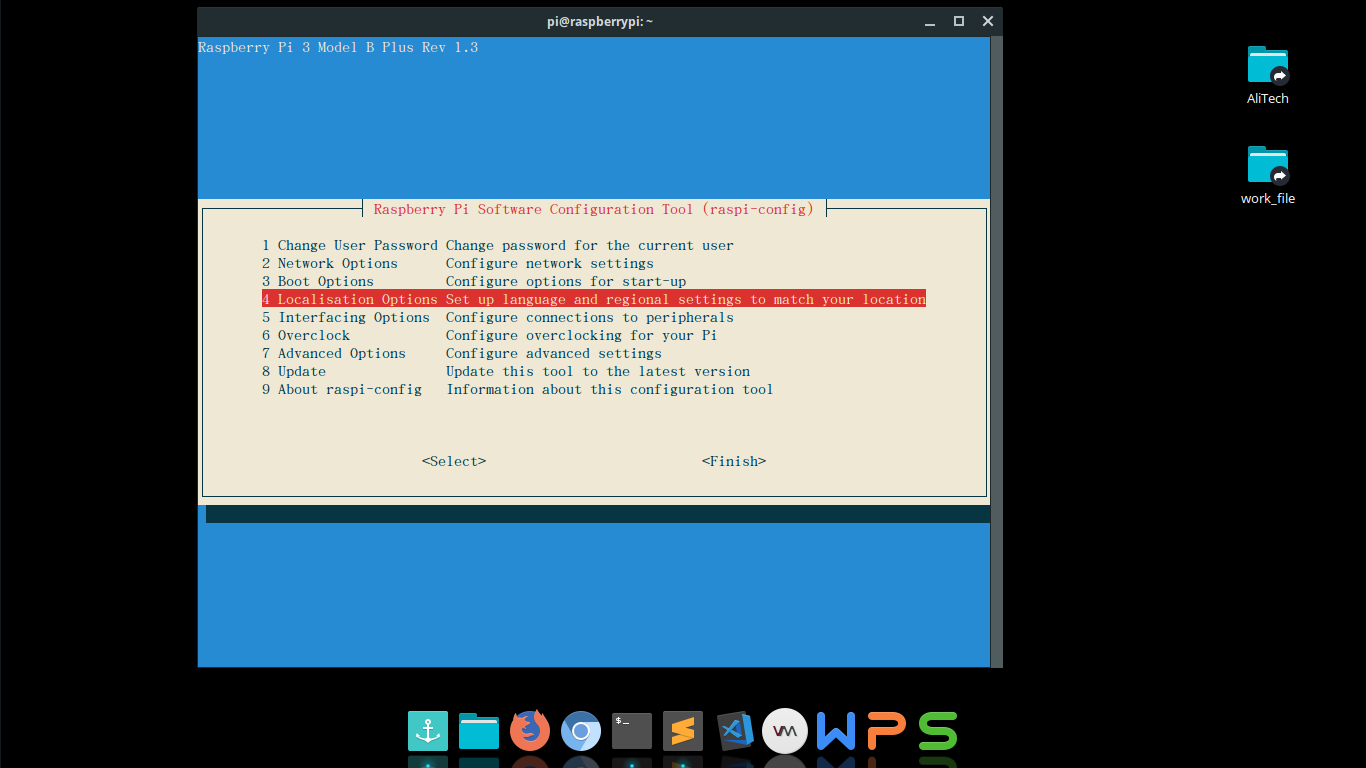1366x768 pixels.
Task: Open the VM round icon in dock
Action: (785, 731)
